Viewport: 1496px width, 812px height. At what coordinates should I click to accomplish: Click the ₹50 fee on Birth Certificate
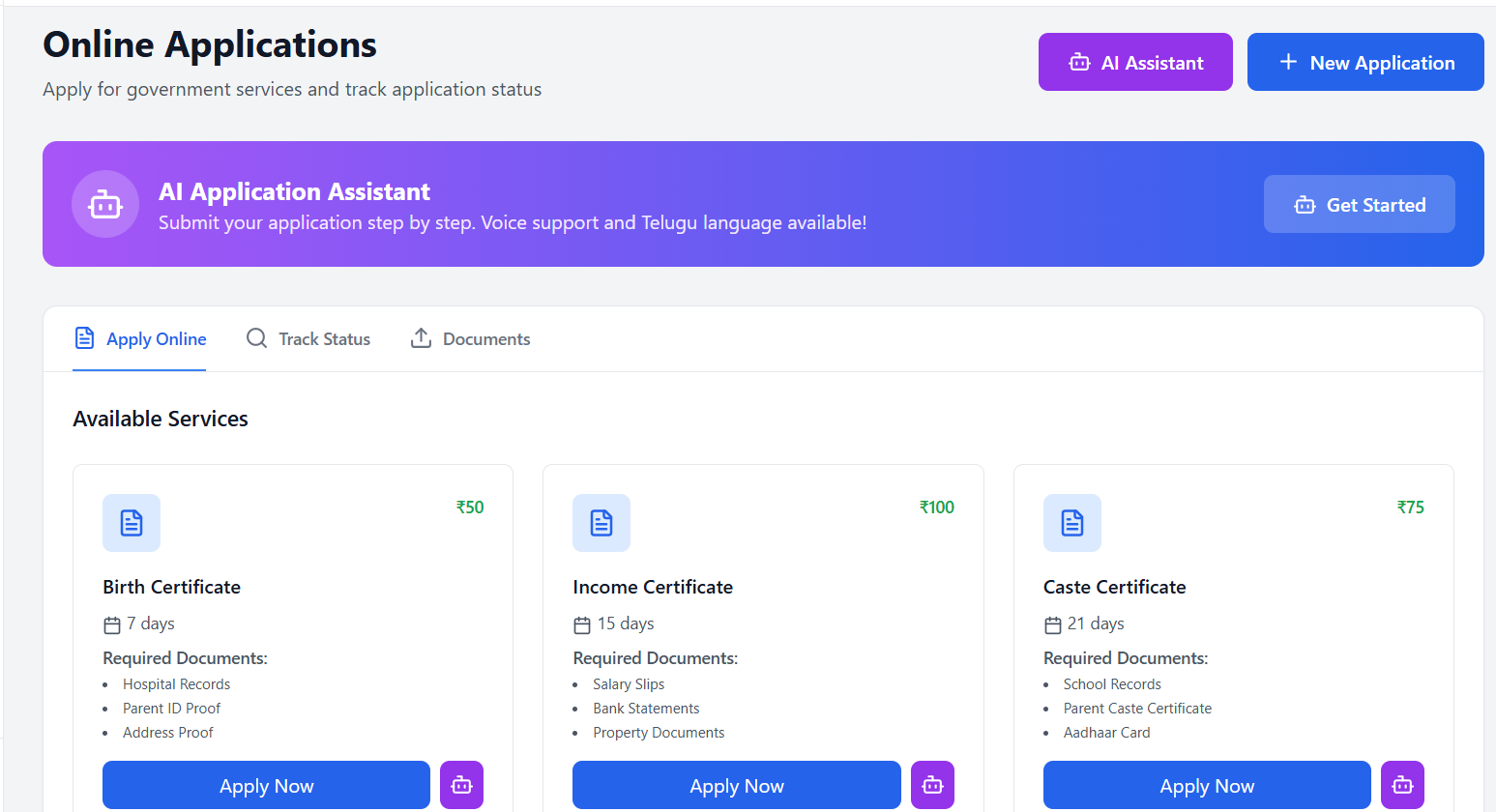click(x=470, y=507)
